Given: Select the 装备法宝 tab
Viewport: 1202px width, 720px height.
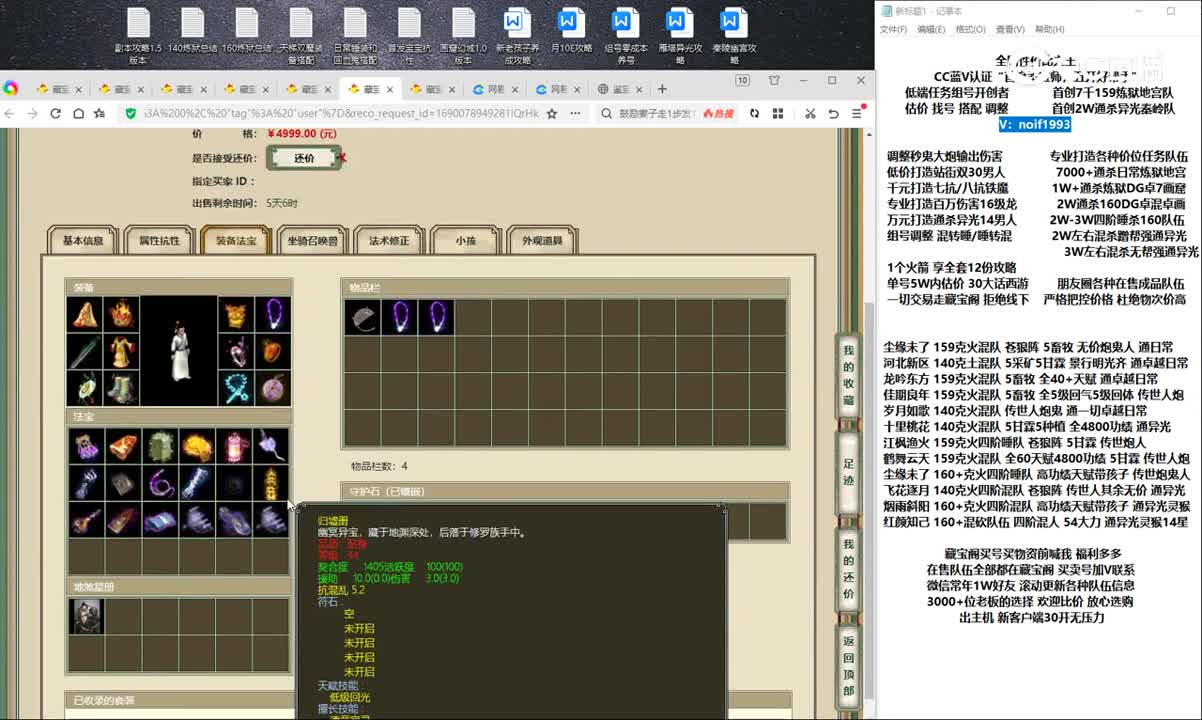Looking at the screenshot, I should (x=236, y=240).
